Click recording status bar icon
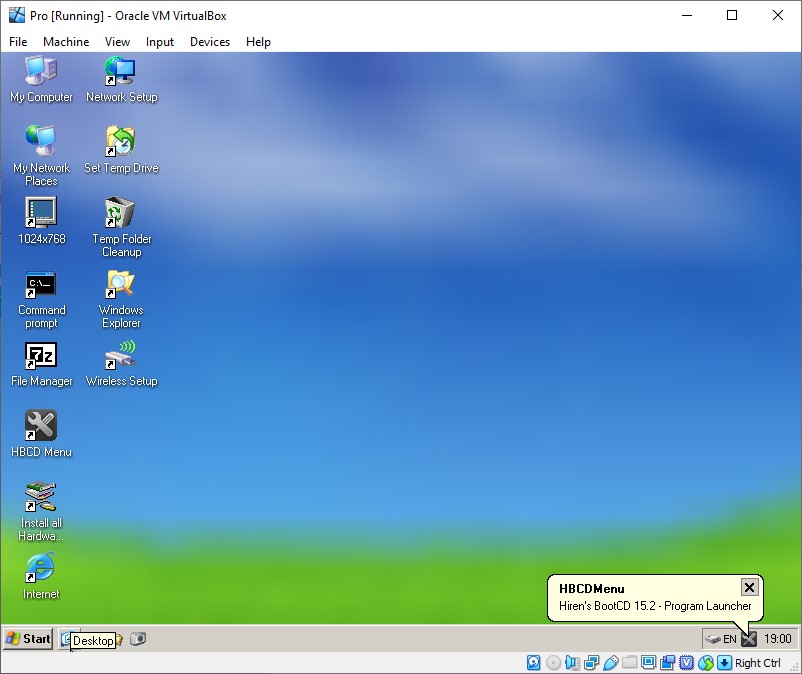Image resolution: width=802 pixels, height=674 pixels. point(667,663)
